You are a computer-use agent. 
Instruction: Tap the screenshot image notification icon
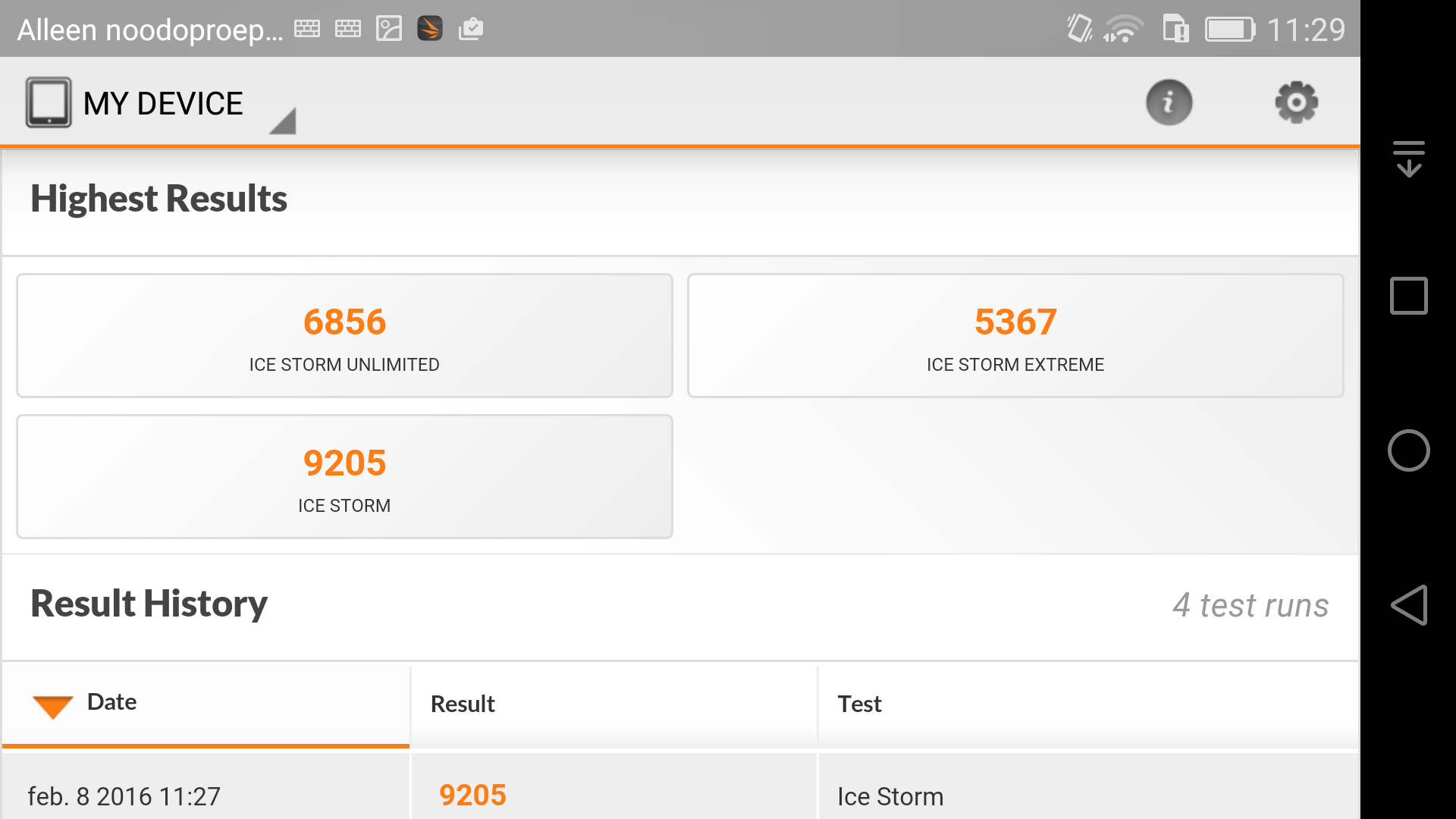coord(389,29)
